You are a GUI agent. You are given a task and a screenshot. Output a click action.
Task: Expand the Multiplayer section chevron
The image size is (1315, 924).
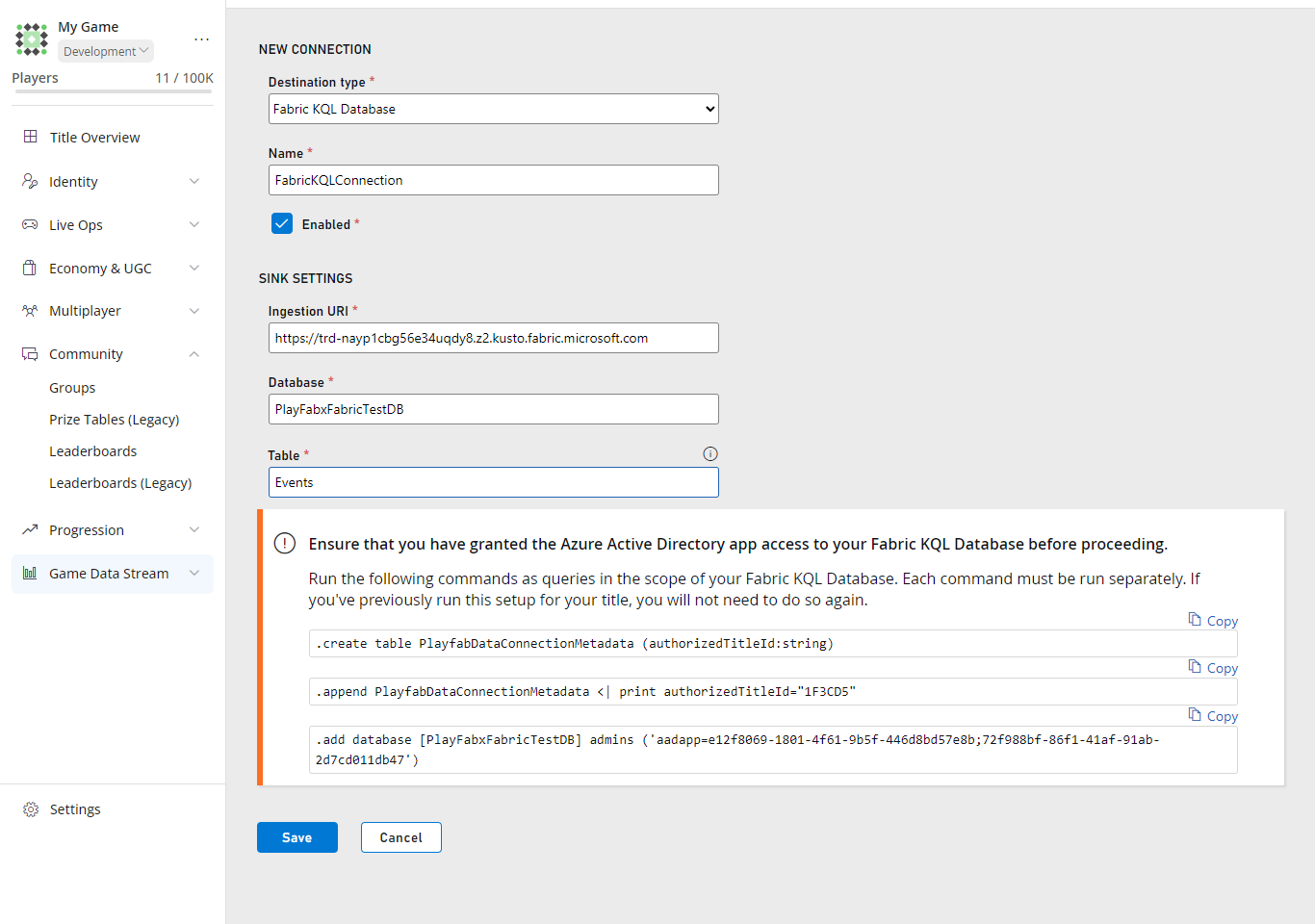[194, 311]
